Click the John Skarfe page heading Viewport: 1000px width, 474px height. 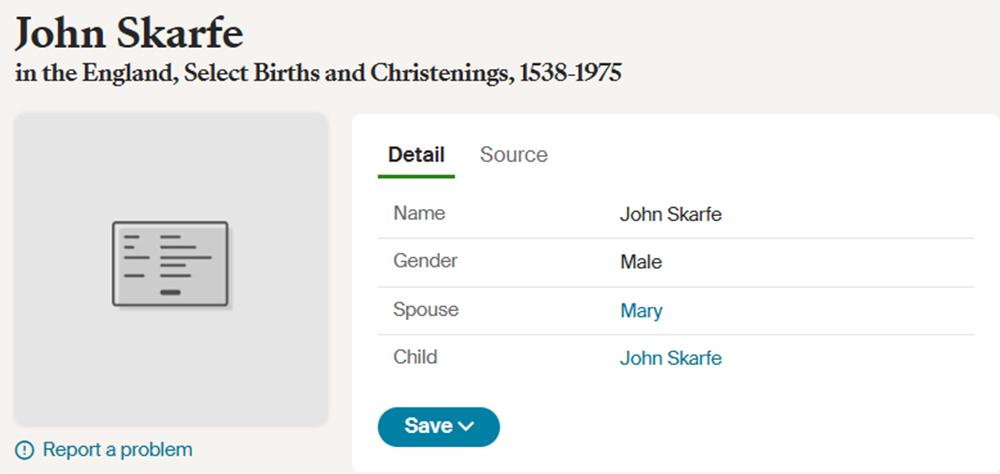tap(129, 33)
